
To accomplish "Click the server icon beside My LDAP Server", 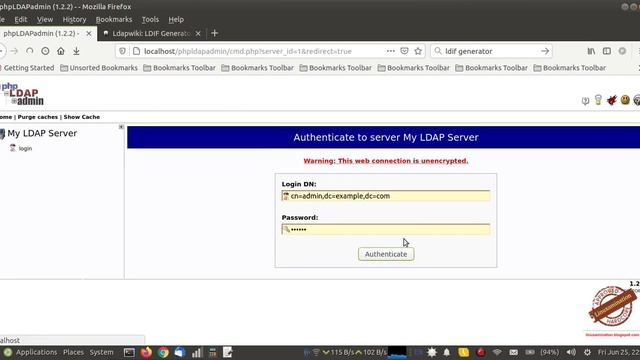I will coord(2,133).
